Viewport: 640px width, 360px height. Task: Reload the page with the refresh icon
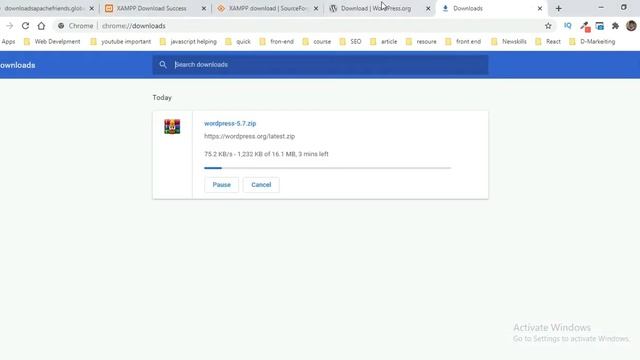pos(25,26)
